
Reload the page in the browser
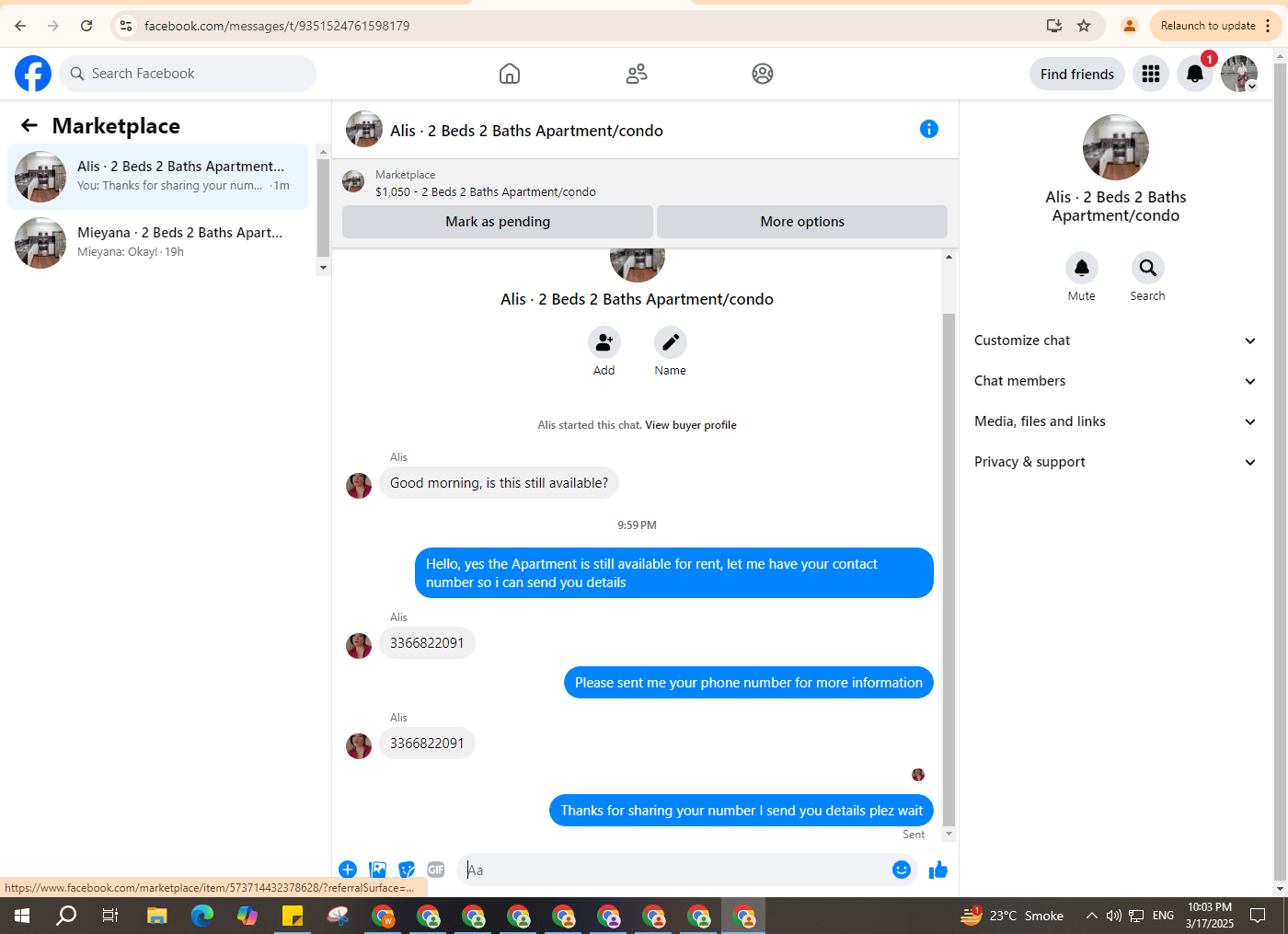[x=86, y=26]
